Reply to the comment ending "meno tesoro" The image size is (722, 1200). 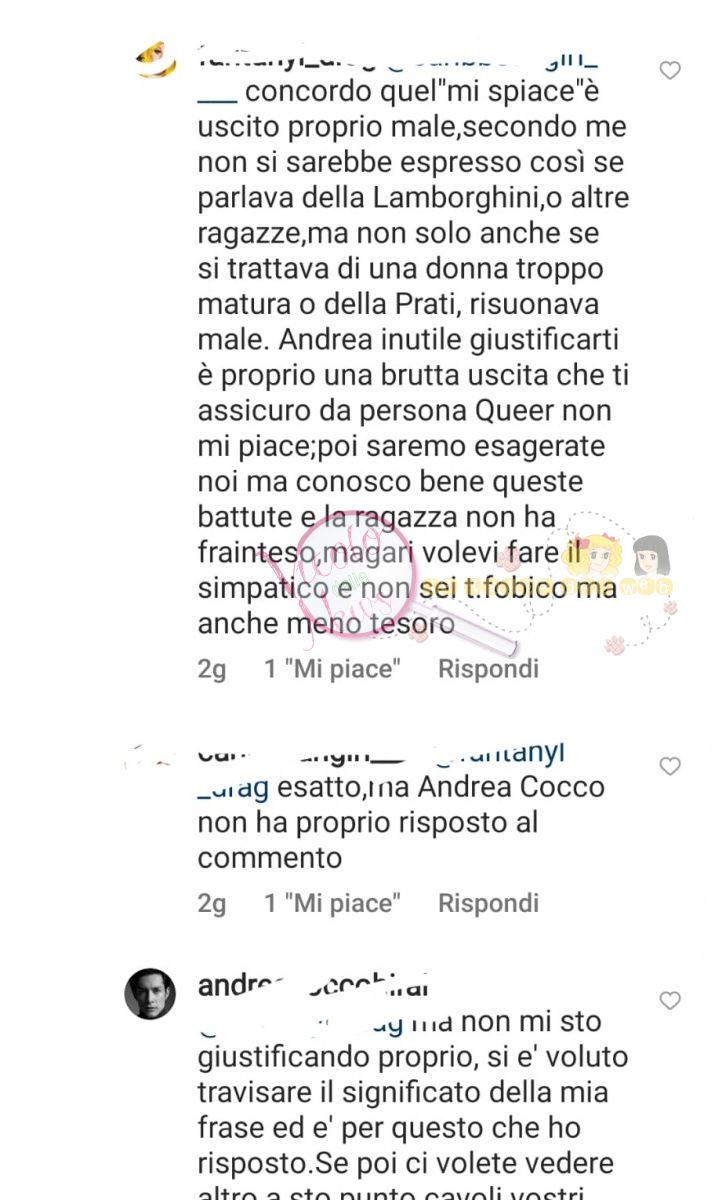(x=488, y=669)
